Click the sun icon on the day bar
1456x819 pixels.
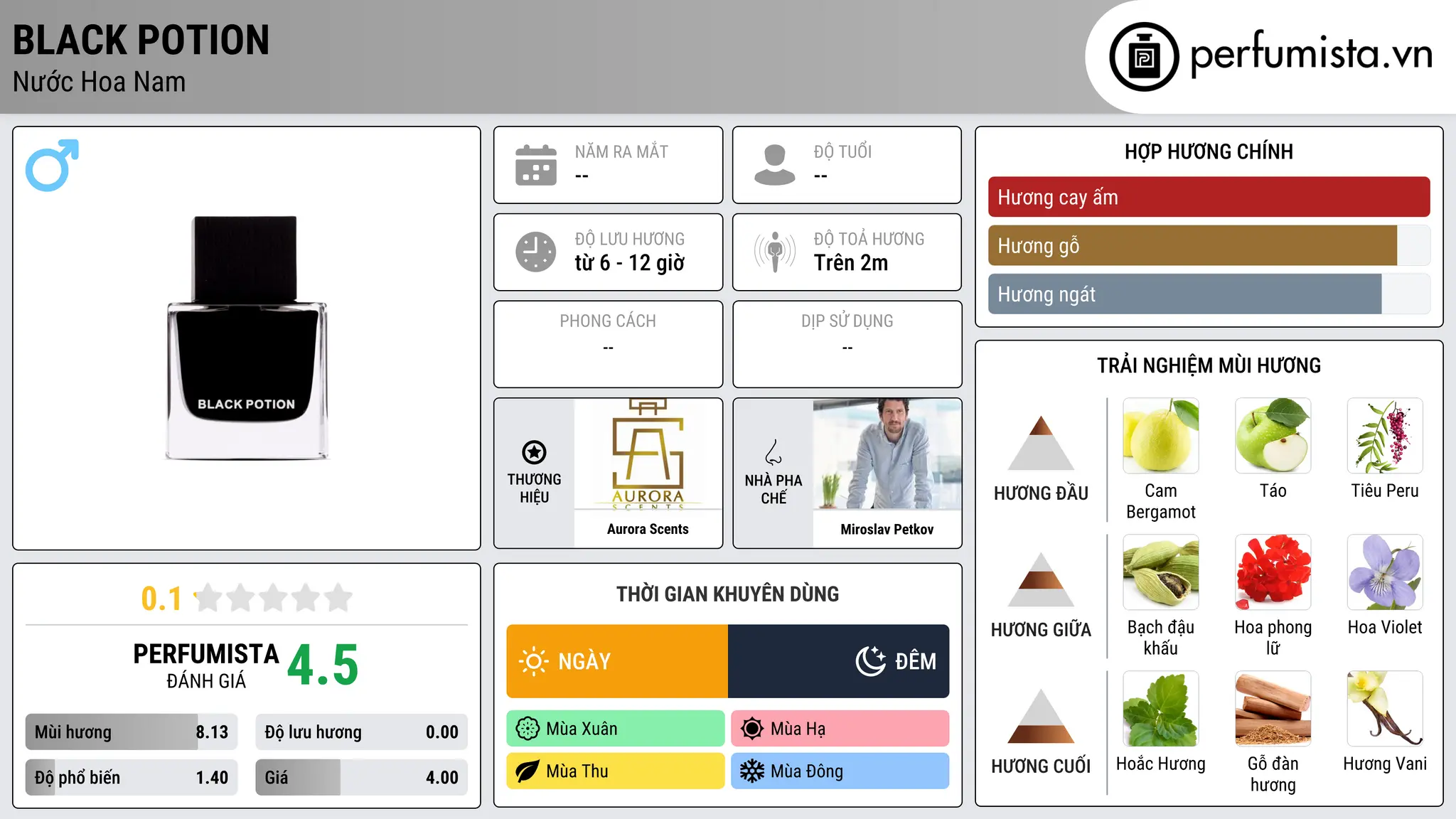(533, 661)
